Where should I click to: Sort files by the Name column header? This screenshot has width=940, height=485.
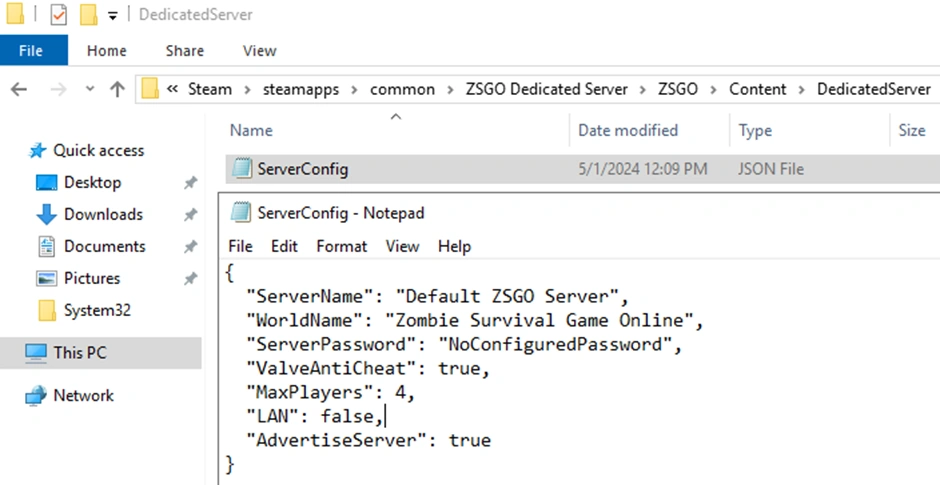(x=251, y=130)
